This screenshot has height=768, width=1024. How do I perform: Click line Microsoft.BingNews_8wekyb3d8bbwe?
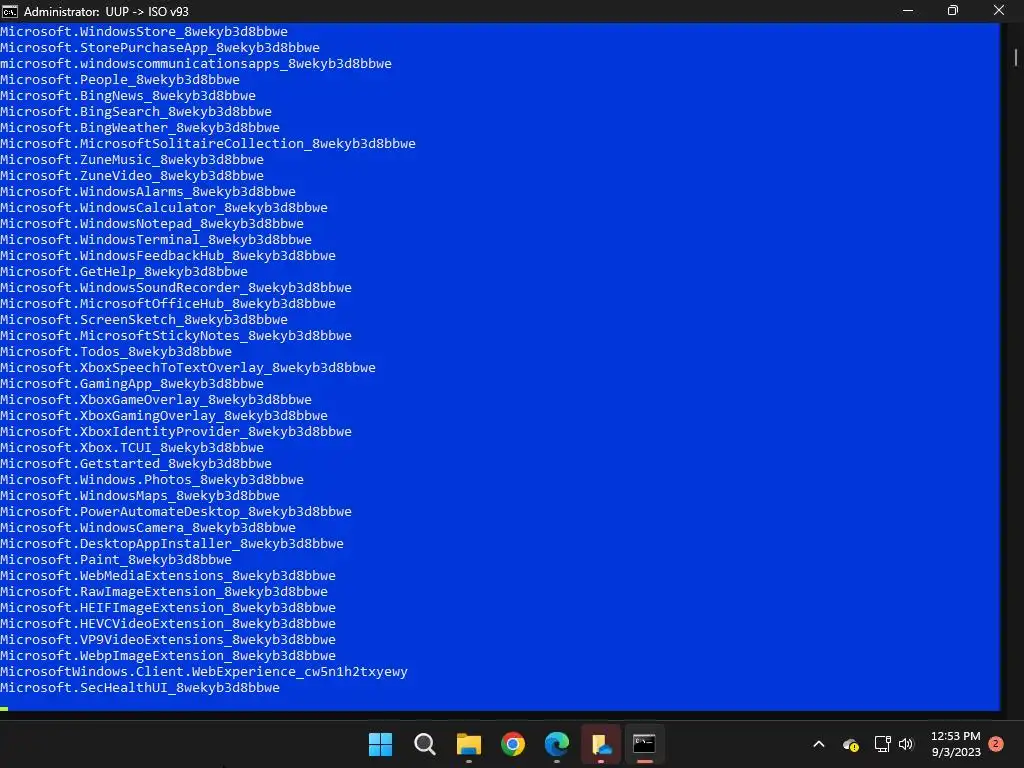point(128,95)
